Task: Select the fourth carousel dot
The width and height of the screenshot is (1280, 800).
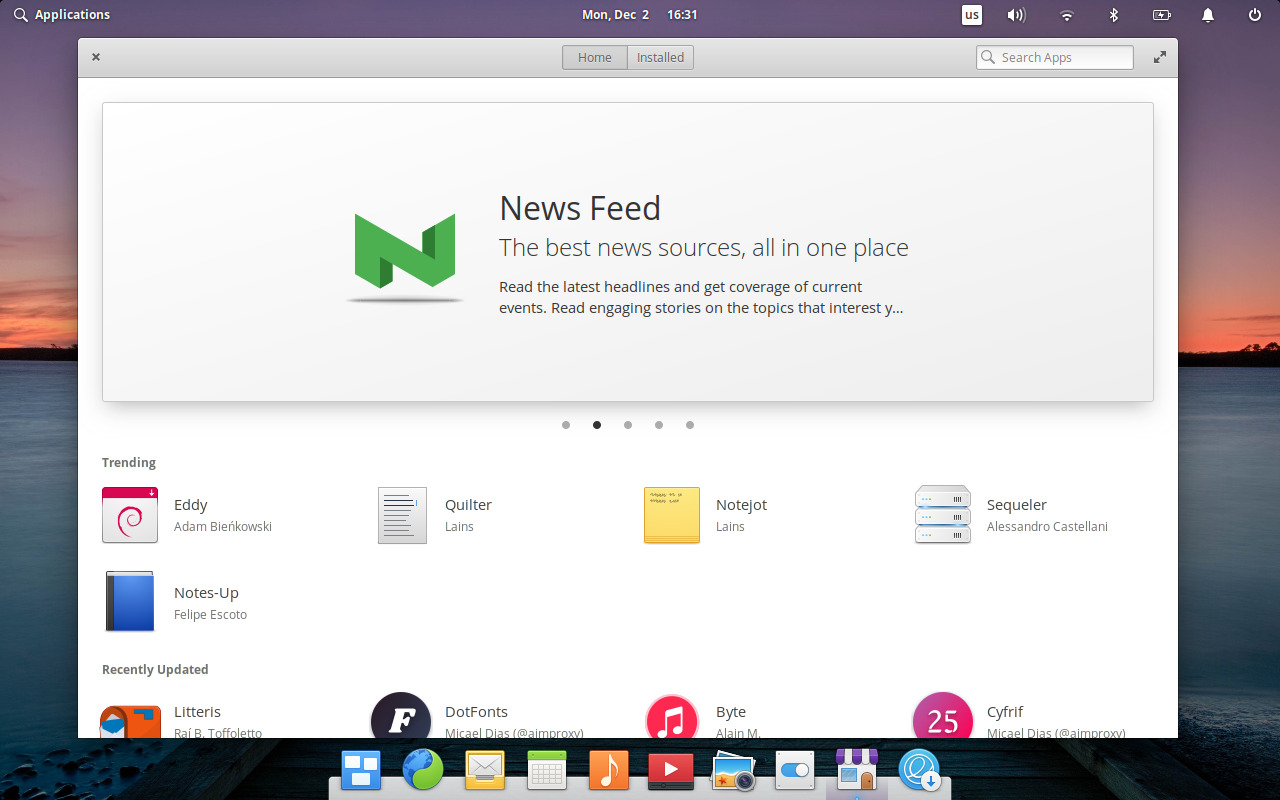Action: 659,425
